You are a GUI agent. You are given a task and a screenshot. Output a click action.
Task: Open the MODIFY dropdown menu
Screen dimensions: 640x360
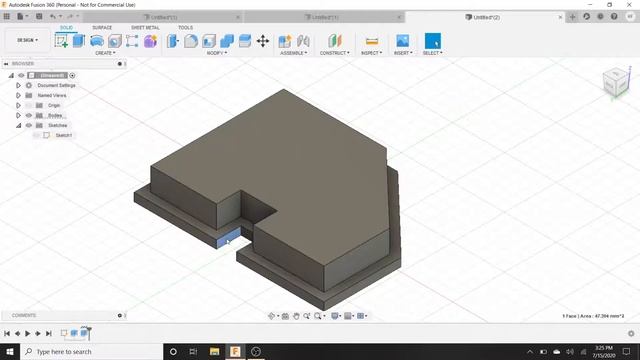tap(217, 53)
